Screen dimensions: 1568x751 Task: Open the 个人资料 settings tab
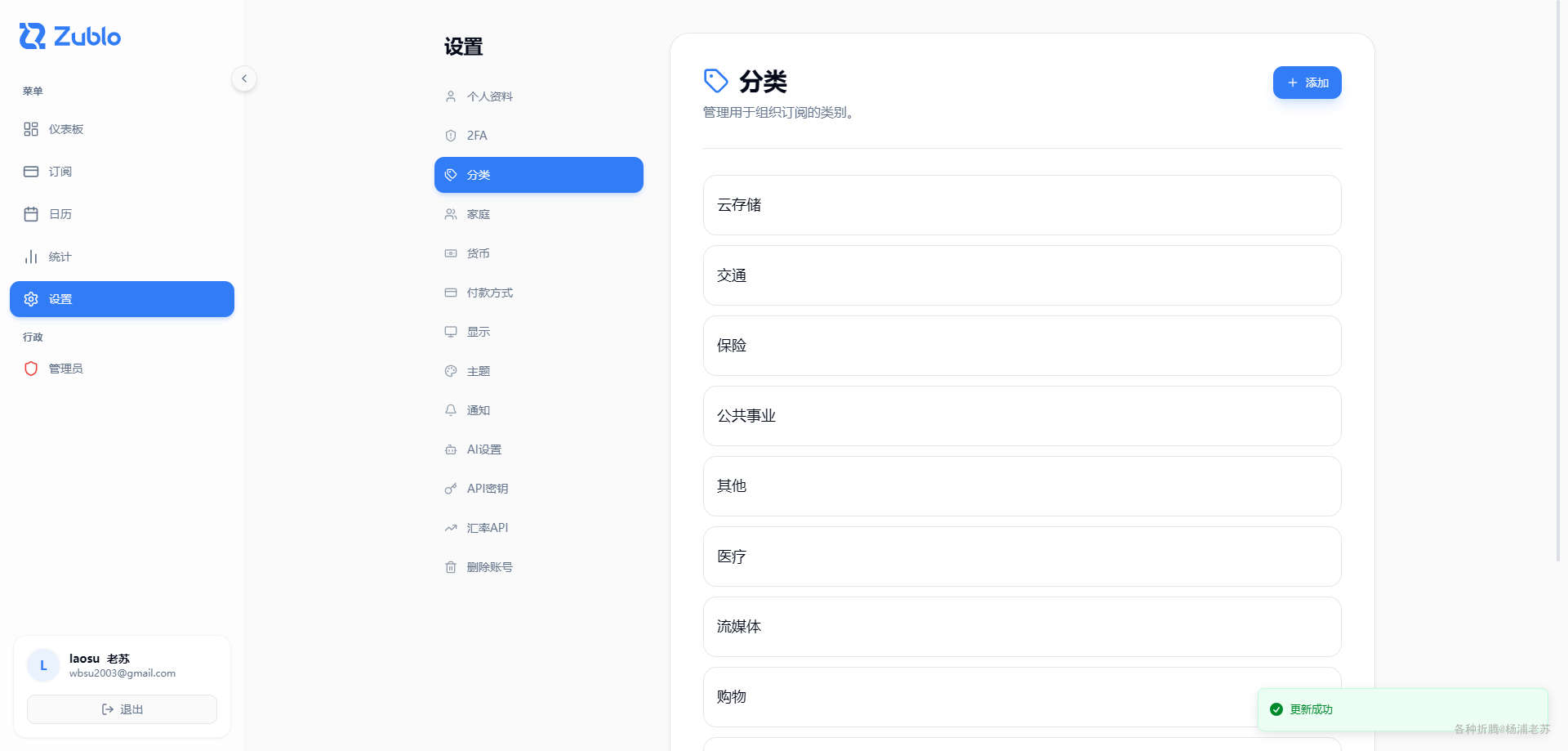pyautogui.click(x=539, y=96)
